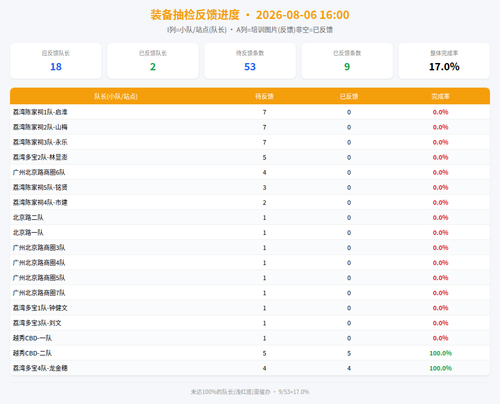Image resolution: width=500 pixels, height=404 pixels.
Task: Select the row name 荔湾多宝2队-林显澎
Action: point(40,157)
